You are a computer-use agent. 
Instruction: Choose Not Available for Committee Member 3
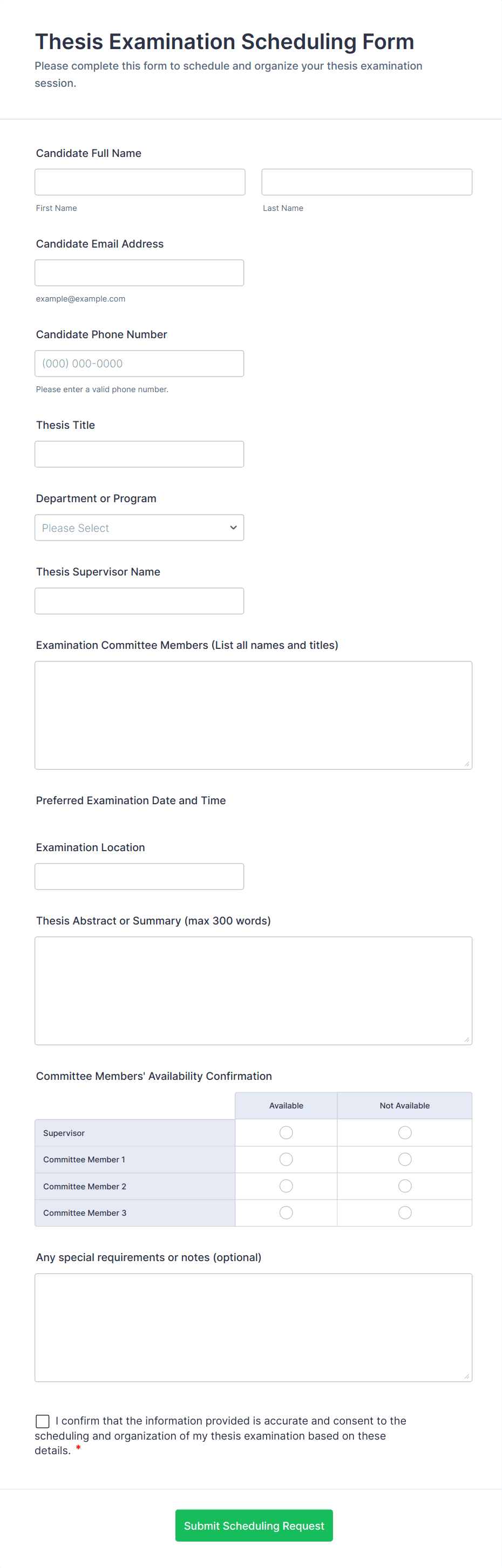[x=404, y=1213]
